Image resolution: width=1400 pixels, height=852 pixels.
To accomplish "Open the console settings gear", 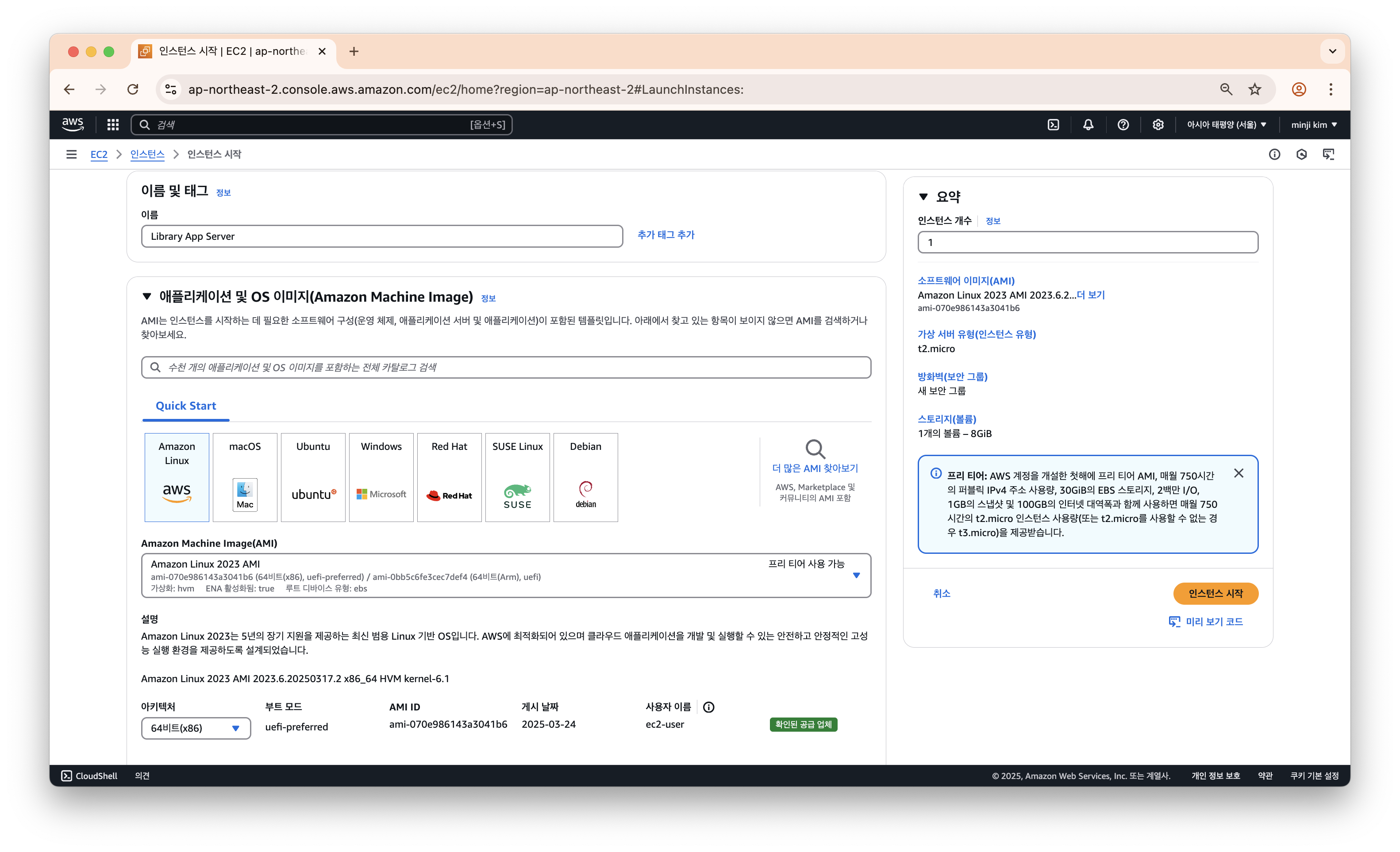I will coord(1158,124).
